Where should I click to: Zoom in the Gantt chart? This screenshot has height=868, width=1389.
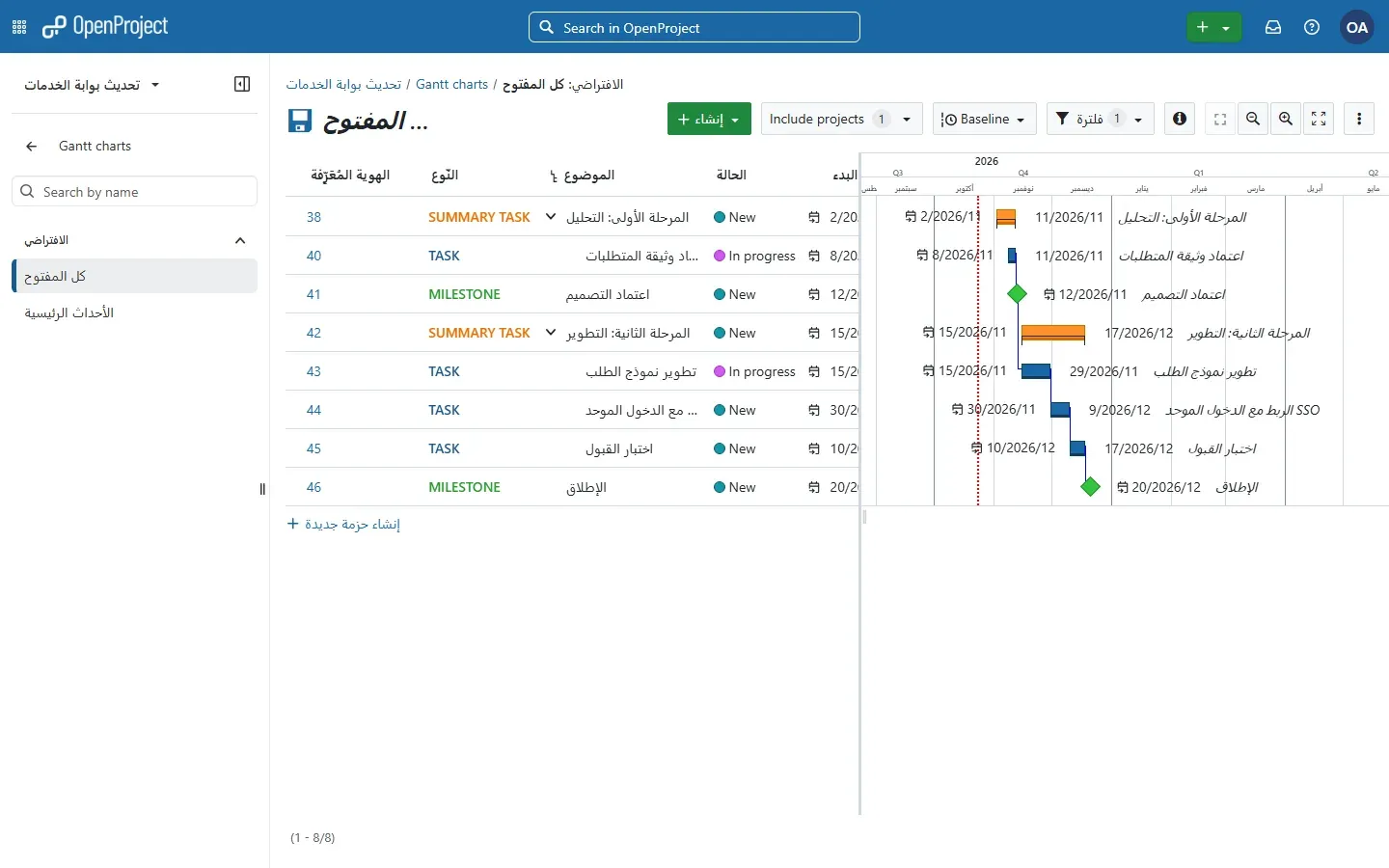click(1287, 119)
